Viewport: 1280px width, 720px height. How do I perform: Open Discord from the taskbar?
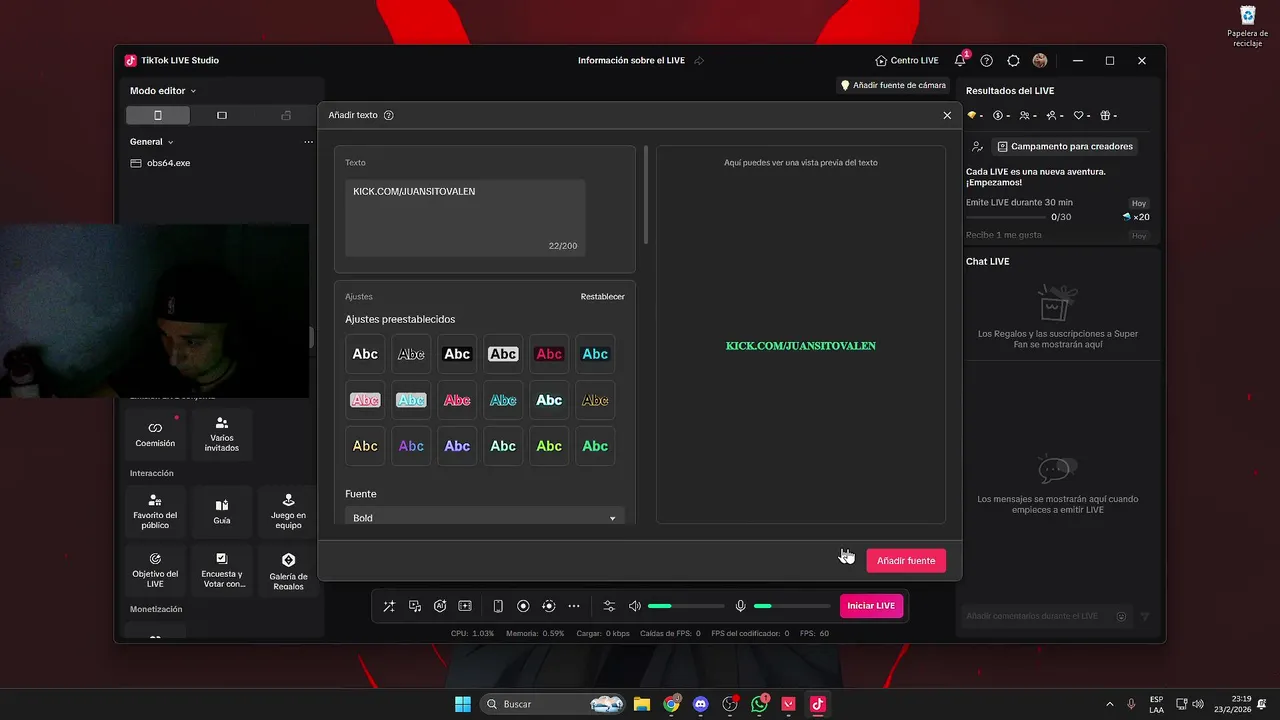(x=700, y=704)
